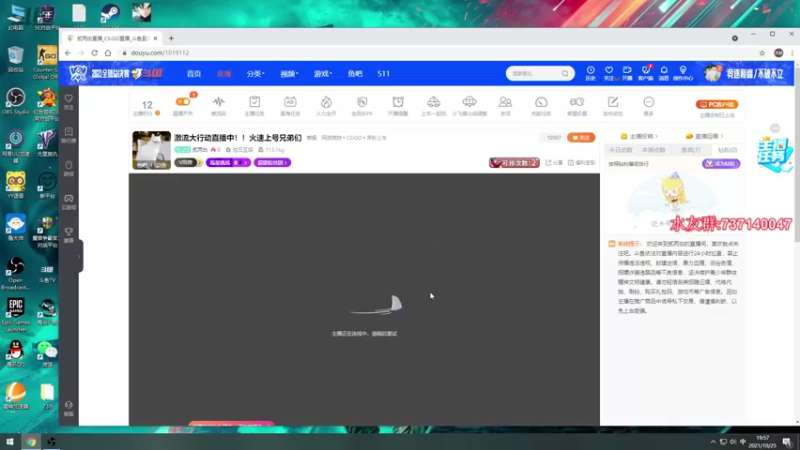Image resolution: width=800 pixels, height=450 pixels.
Task: Open S11 in the top navigation
Action: [x=384, y=73]
